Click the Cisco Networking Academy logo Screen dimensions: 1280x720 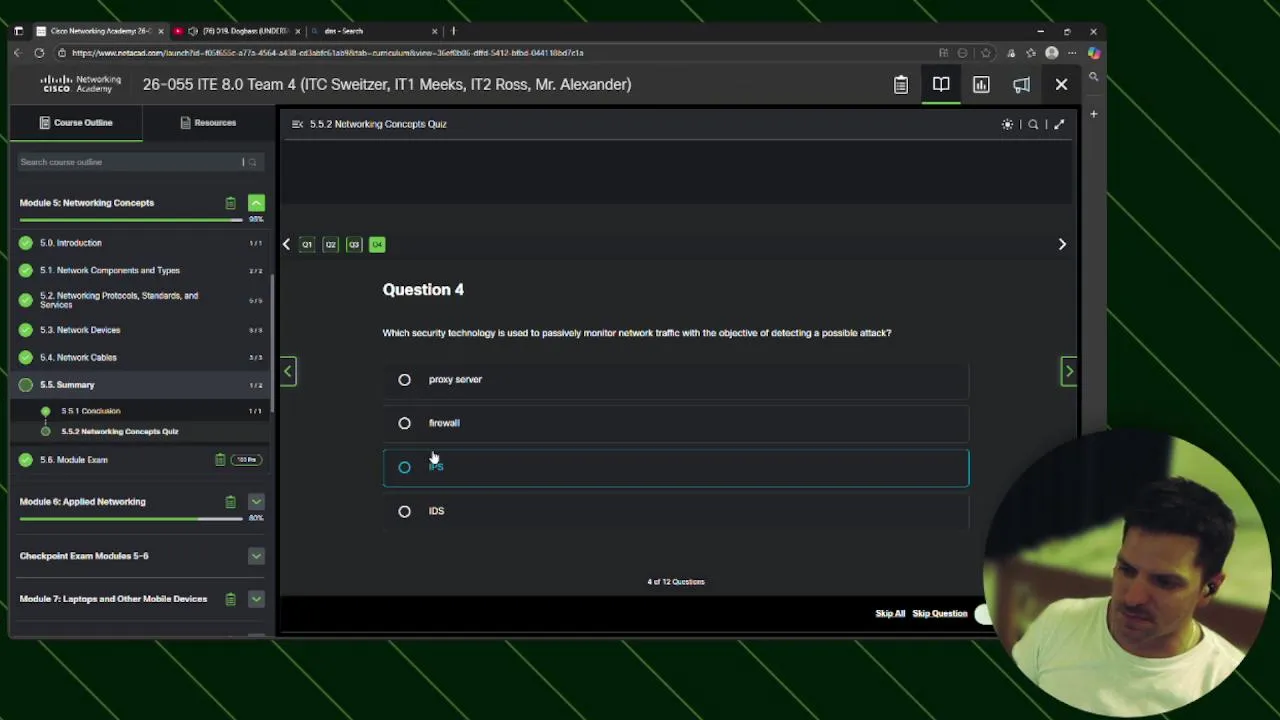pos(81,84)
